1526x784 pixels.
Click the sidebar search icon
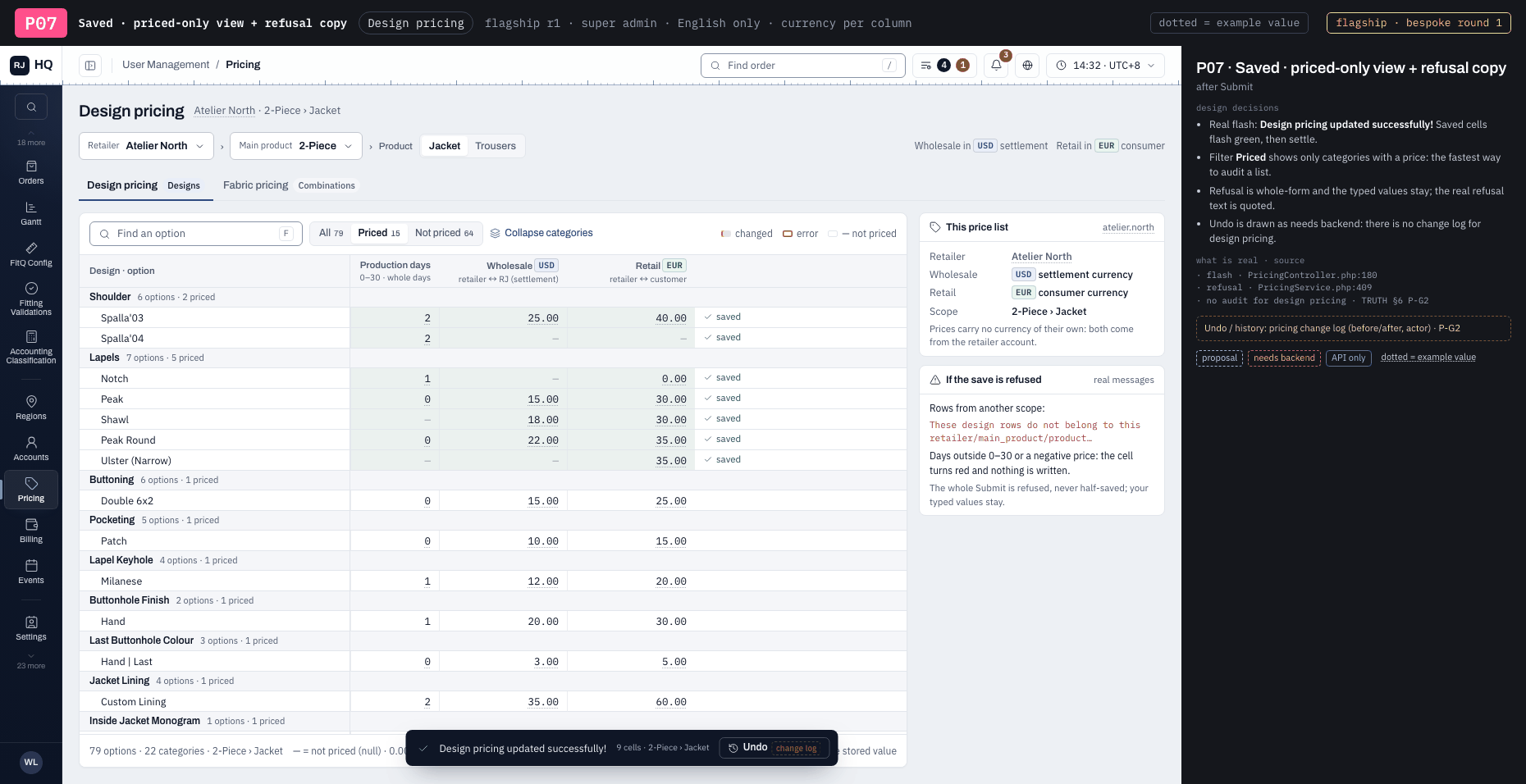pos(31,107)
